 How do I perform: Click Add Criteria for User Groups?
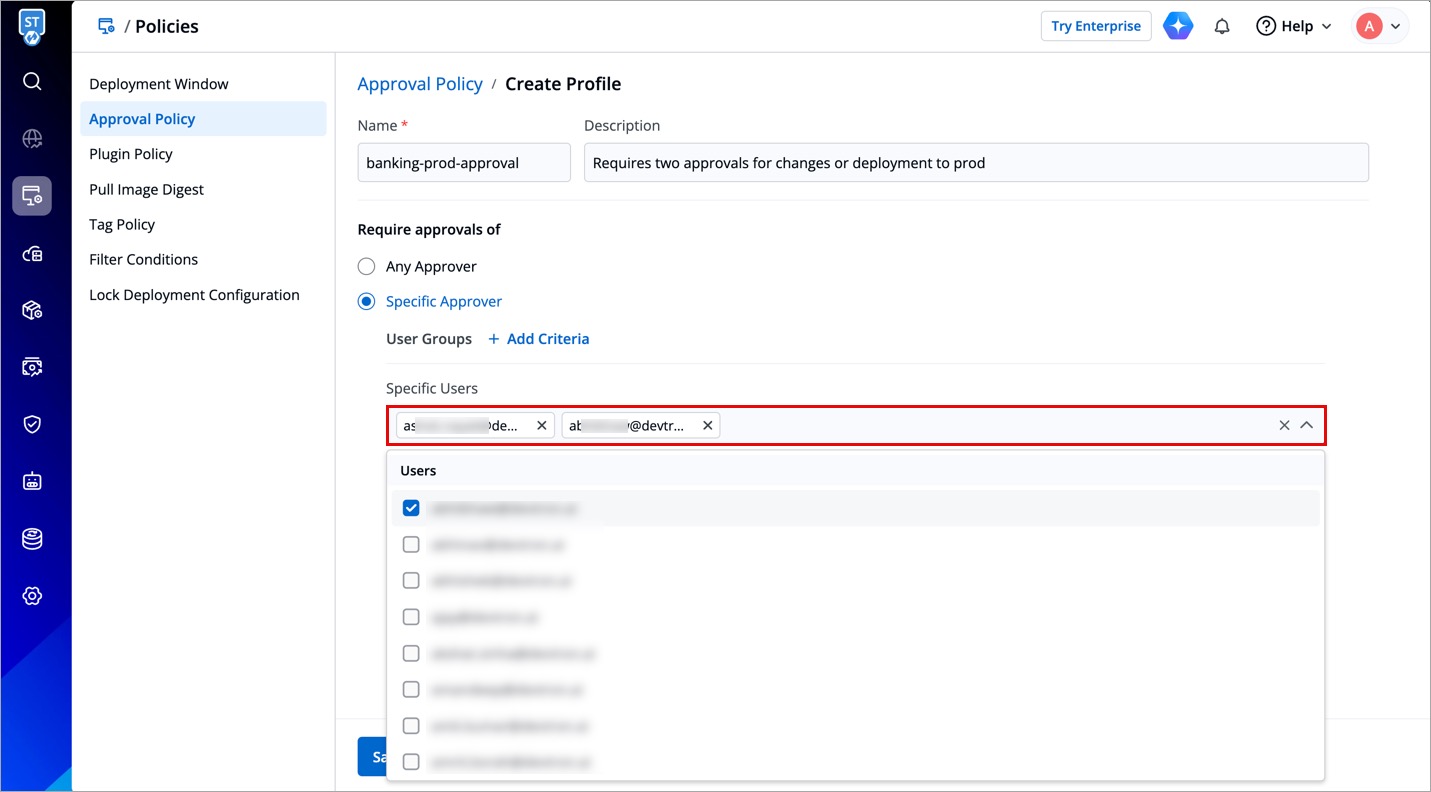[539, 339]
